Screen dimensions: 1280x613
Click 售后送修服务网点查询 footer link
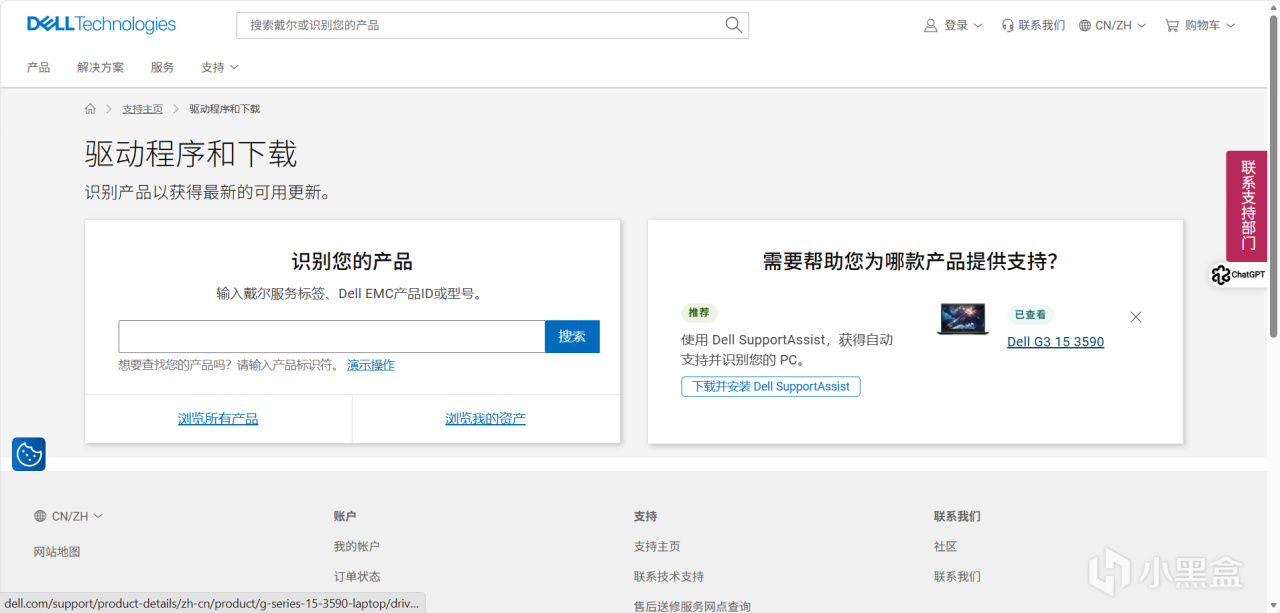click(x=692, y=606)
